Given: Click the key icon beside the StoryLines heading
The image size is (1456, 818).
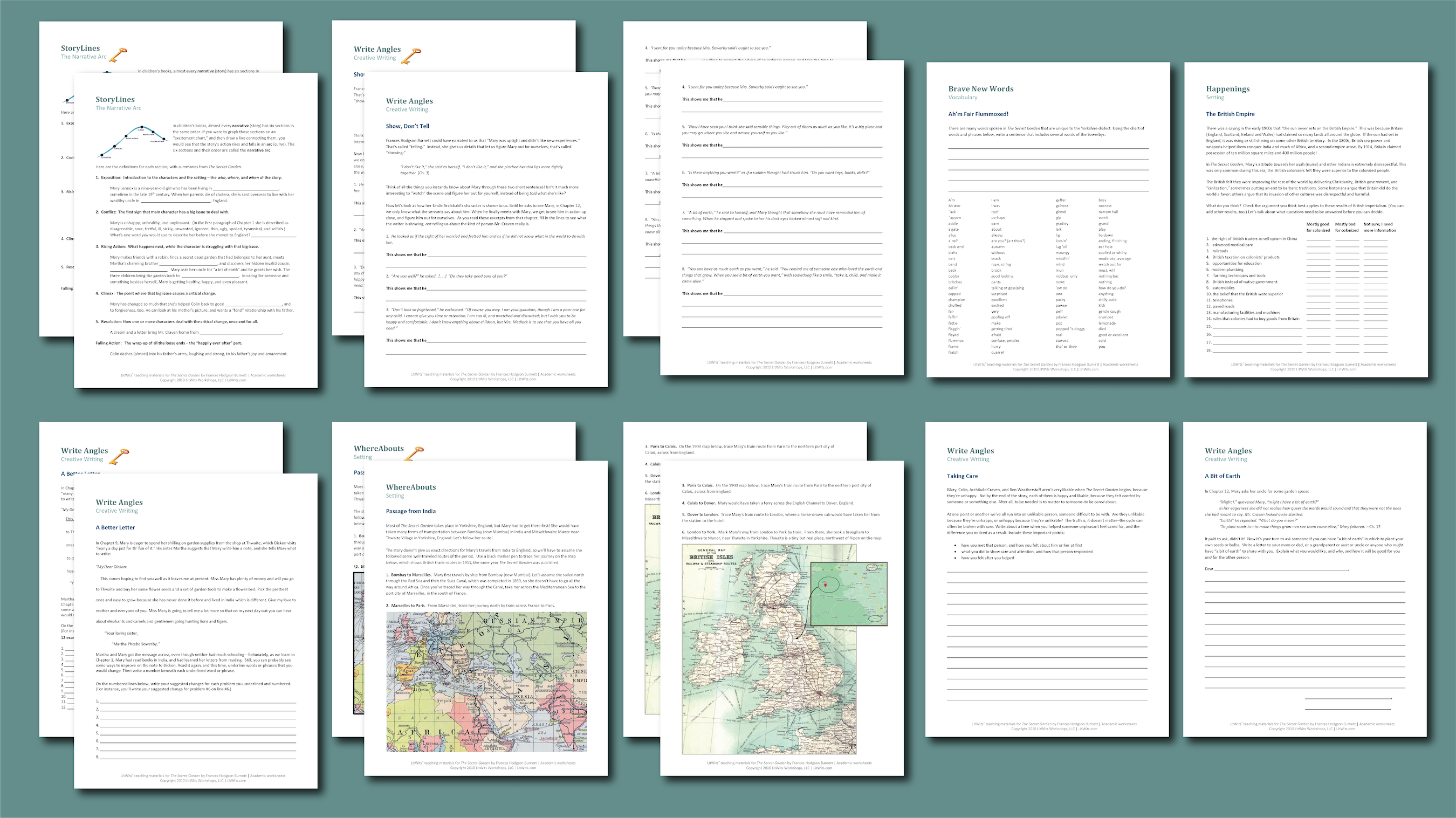Looking at the screenshot, I should (118, 56).
